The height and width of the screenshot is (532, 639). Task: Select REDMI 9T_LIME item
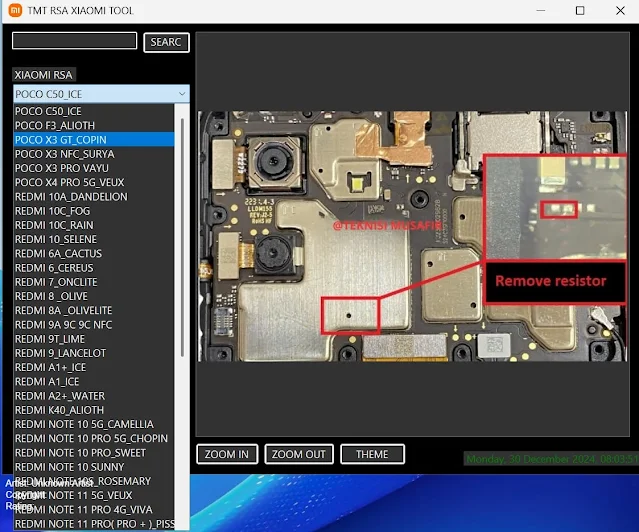tap(94, 339)
